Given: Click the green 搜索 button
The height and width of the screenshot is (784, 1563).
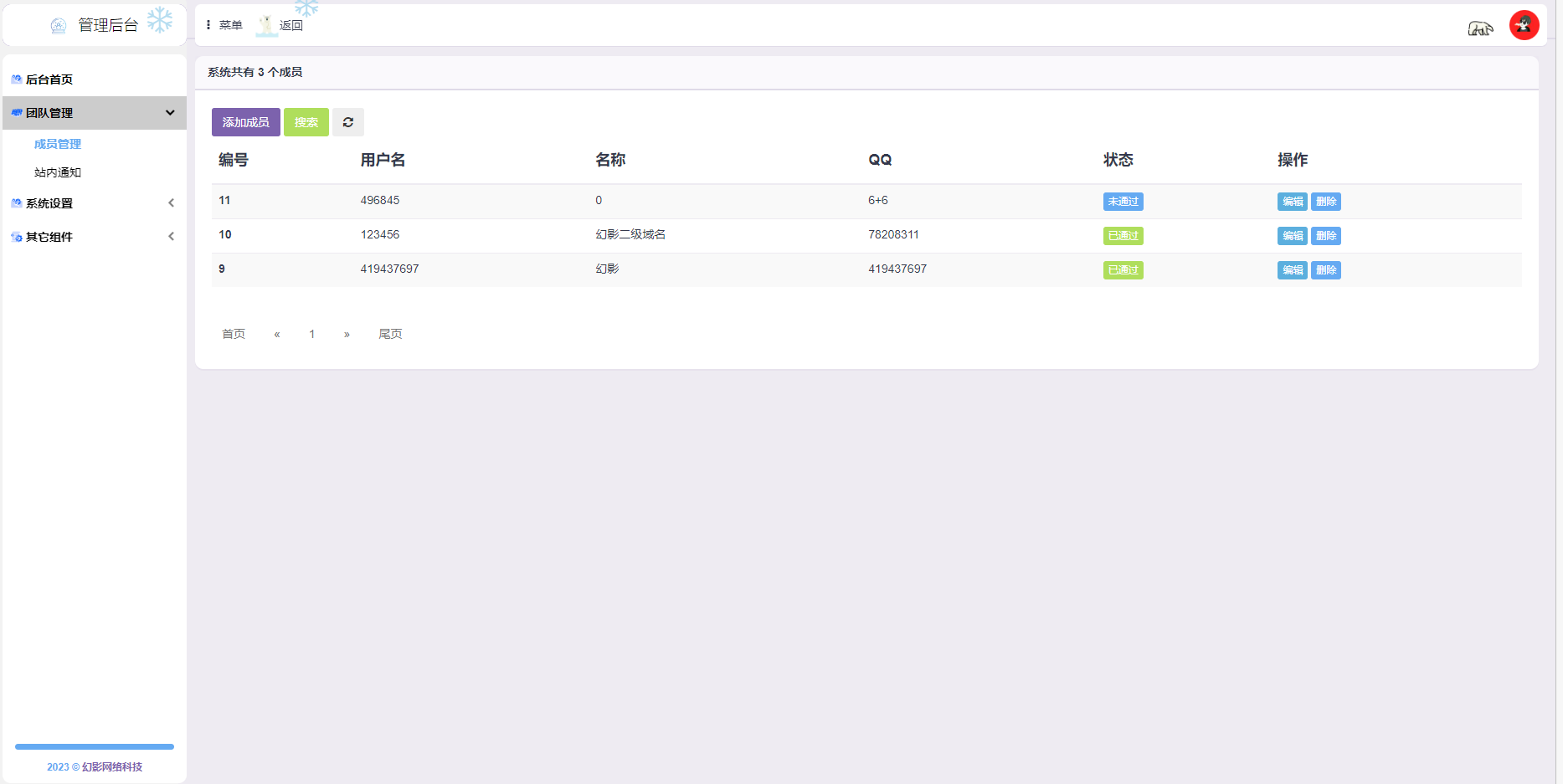Looking at the screenshot, I should point(306,122).
